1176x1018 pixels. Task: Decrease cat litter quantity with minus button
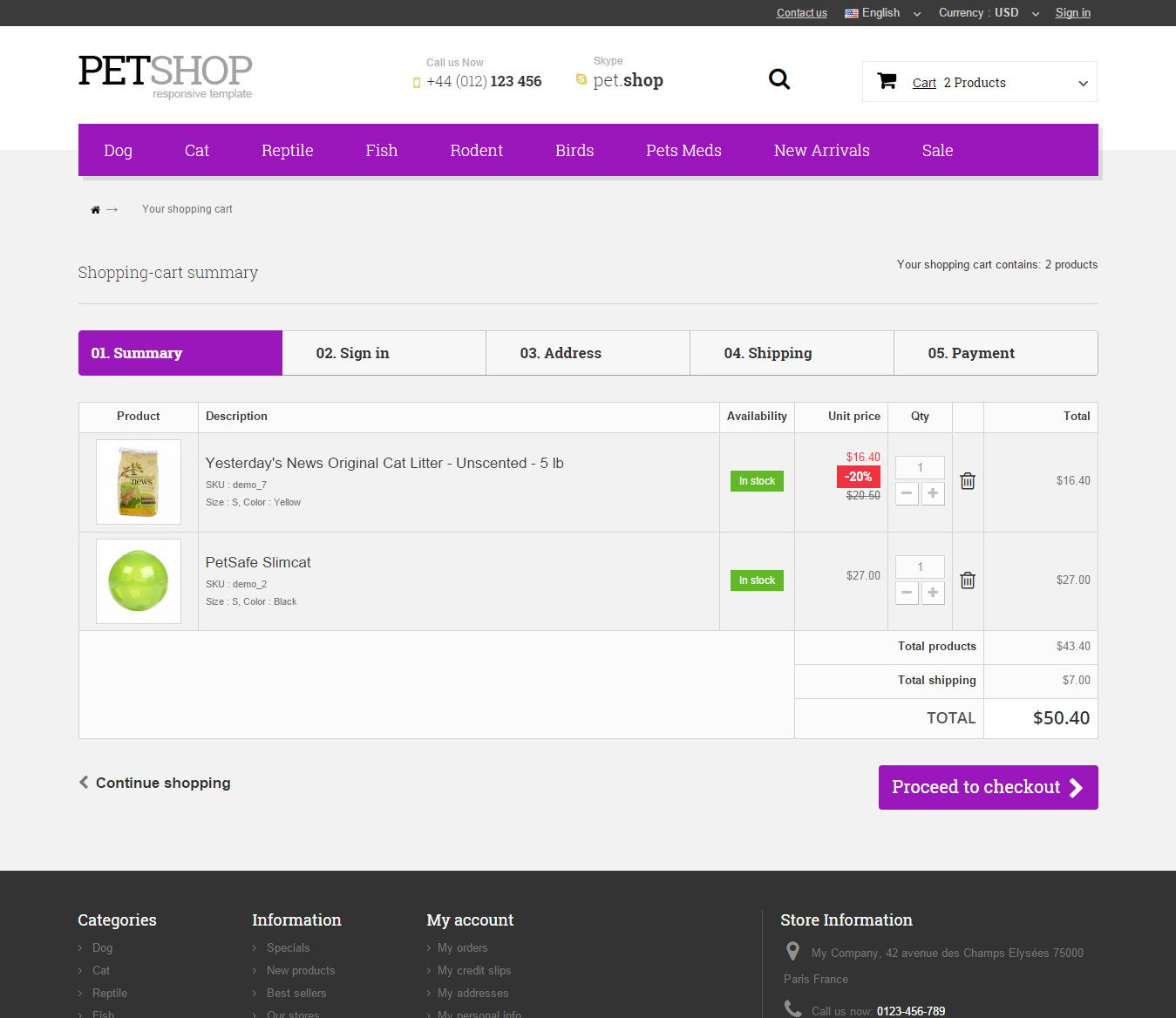pos(907,493)
